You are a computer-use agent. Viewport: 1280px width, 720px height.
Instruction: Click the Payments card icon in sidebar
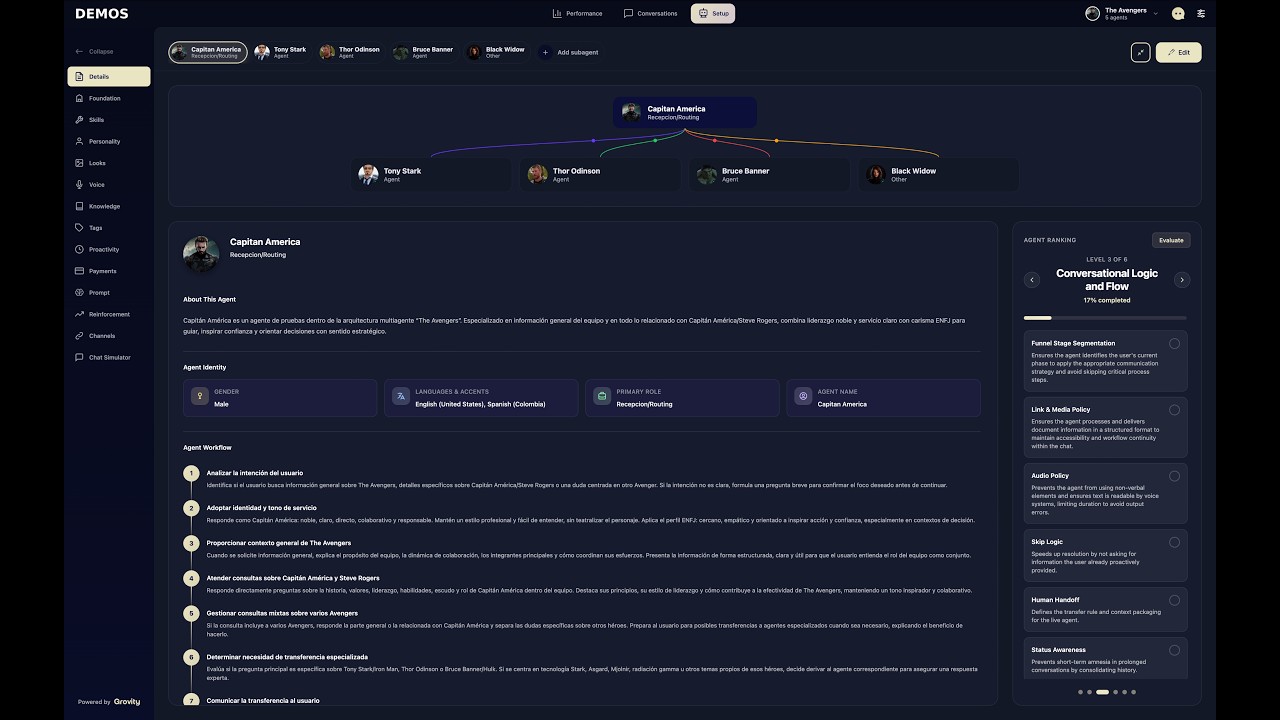79,271
